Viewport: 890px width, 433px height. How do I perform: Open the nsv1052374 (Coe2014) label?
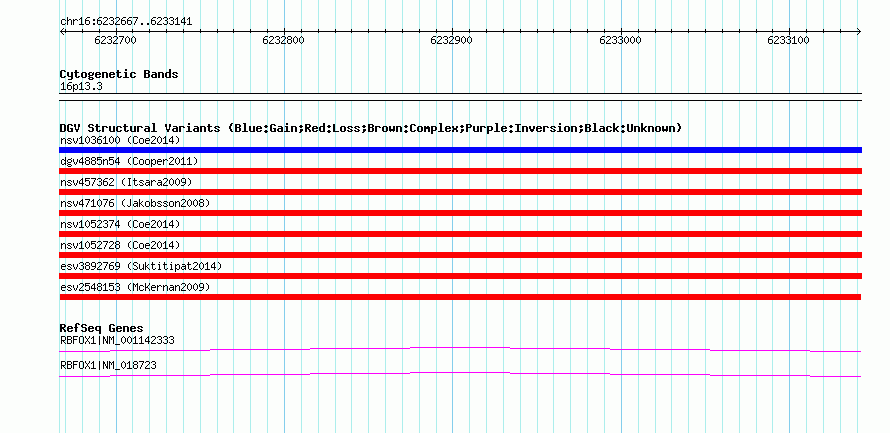(120, 224)
